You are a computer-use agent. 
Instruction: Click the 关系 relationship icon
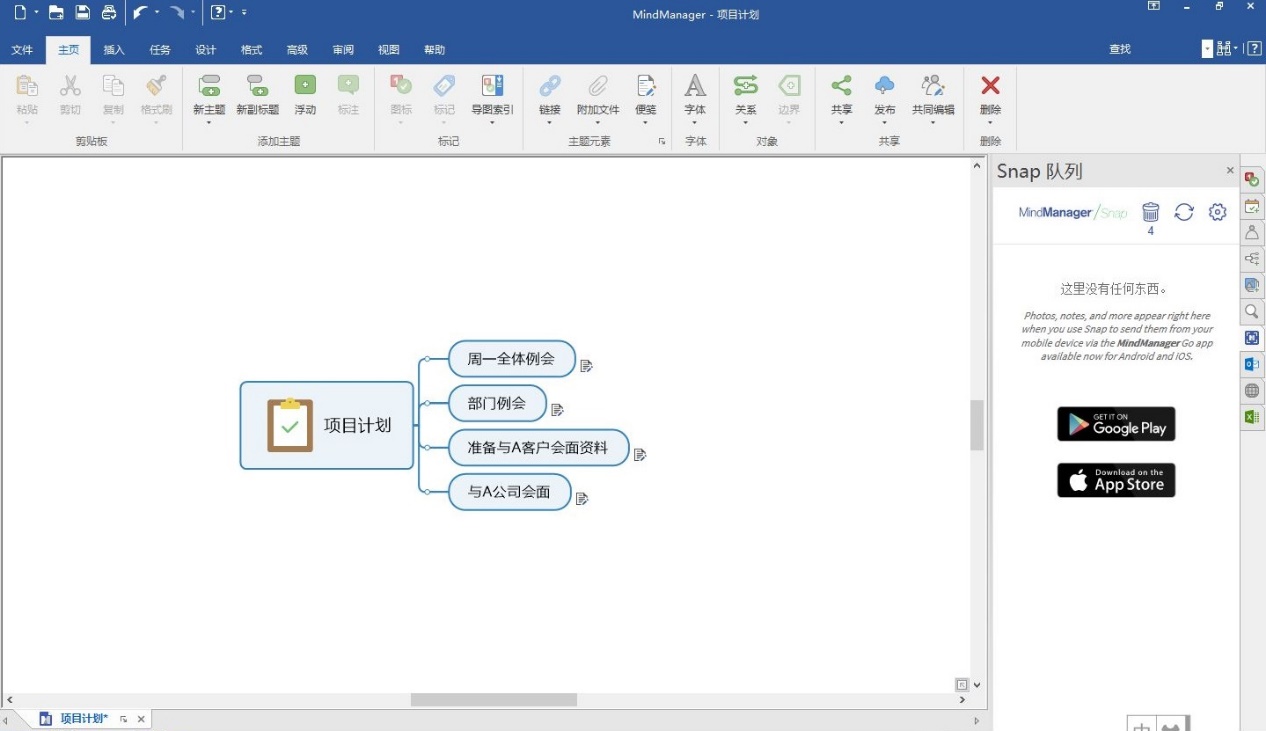point(745,87)
